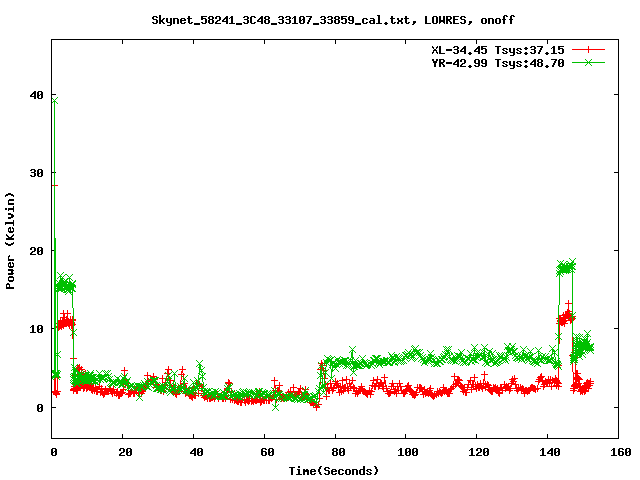Click x-axis tick label 100
The width and height of the screenshot is (640, 480).
pyautogui.click(x=408, y=452)
